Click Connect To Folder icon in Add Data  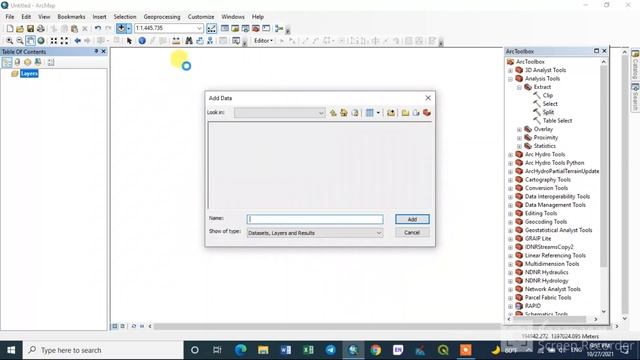(x=391, y=113)
